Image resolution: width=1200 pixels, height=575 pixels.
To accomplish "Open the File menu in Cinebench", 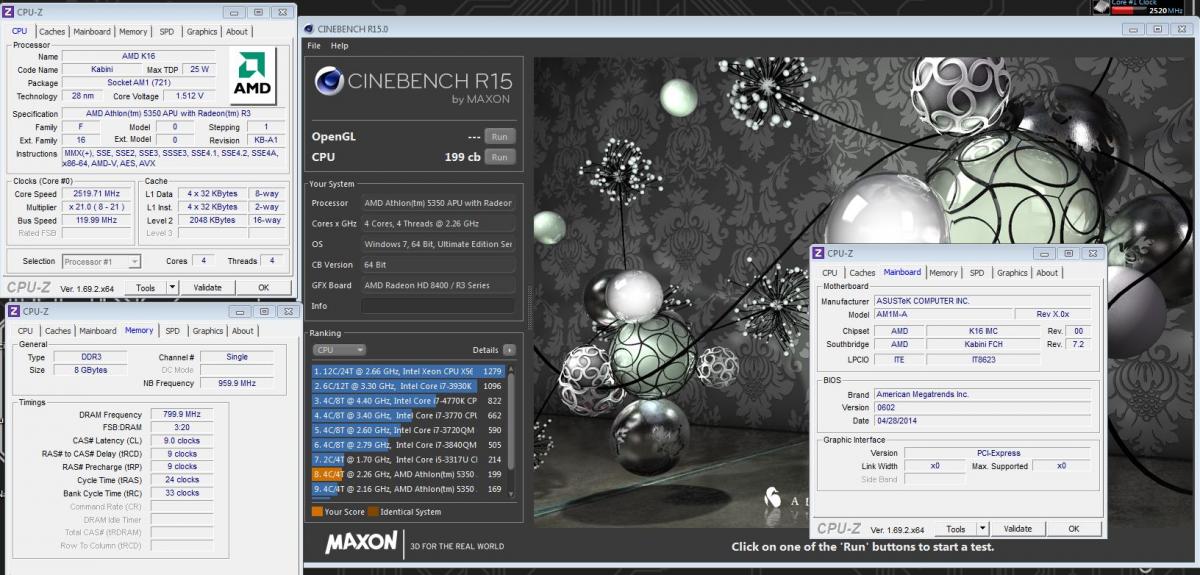I will coord(314,46).
